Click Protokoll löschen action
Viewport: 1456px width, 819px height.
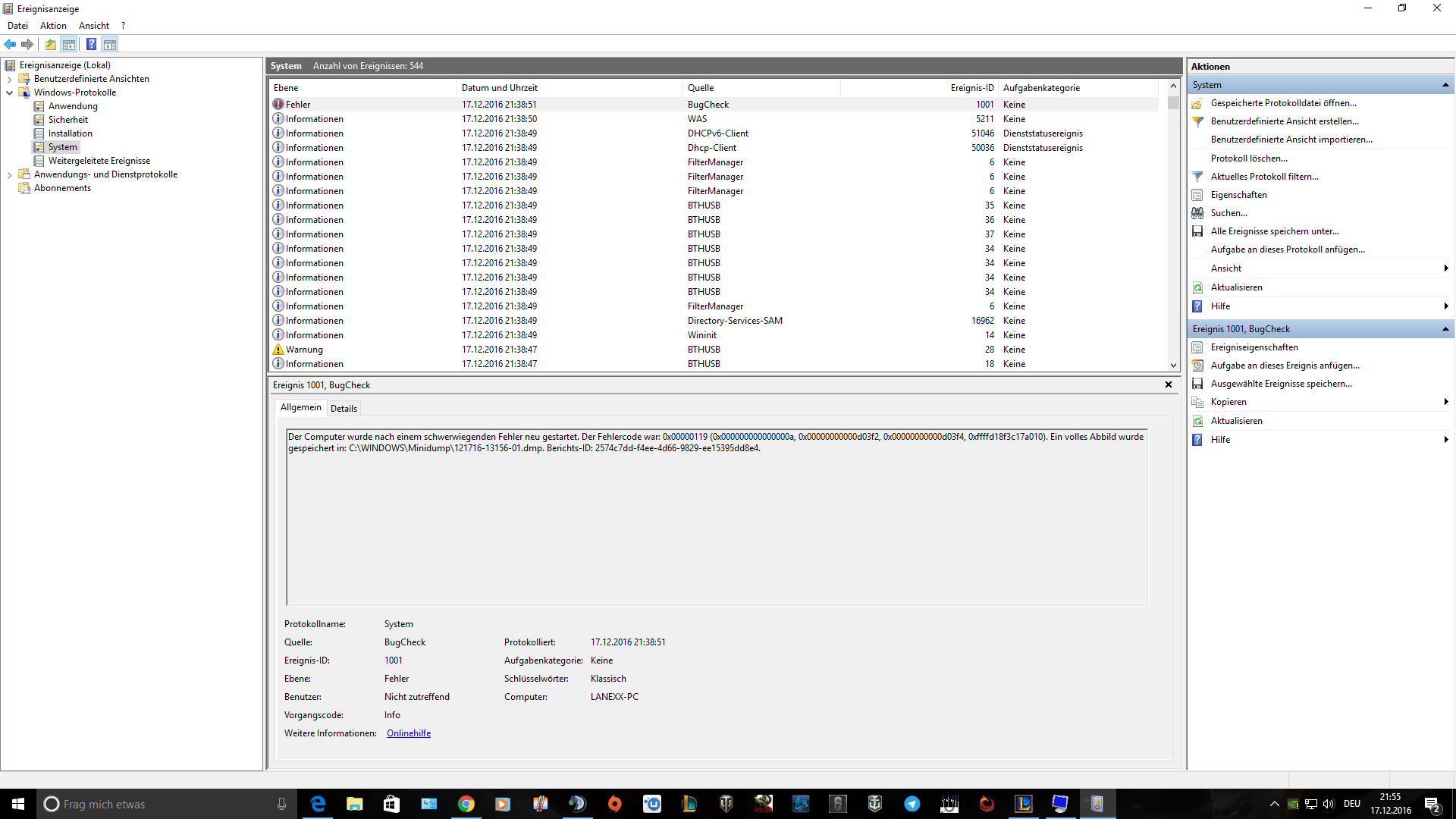(1248, 158)
